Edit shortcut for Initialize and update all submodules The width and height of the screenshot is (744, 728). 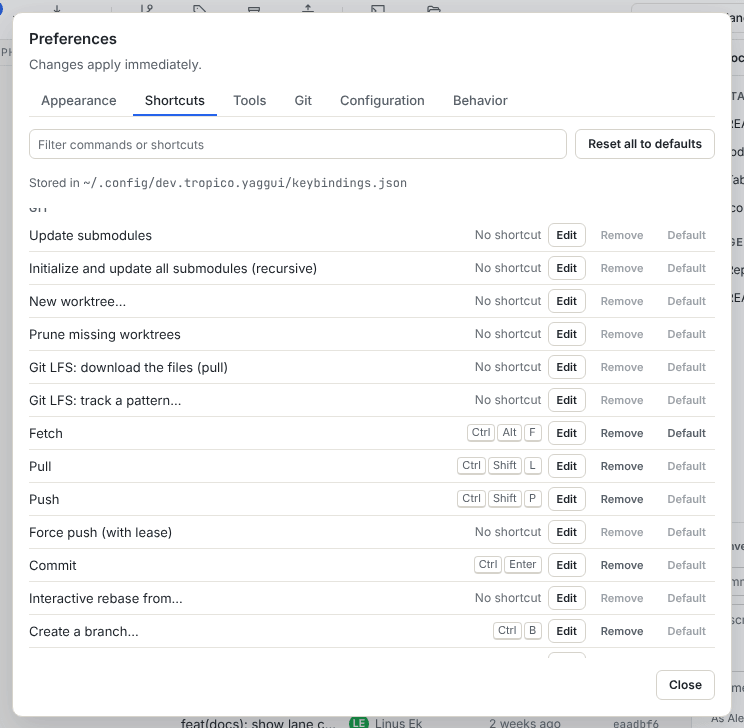(x=567, y=268)
